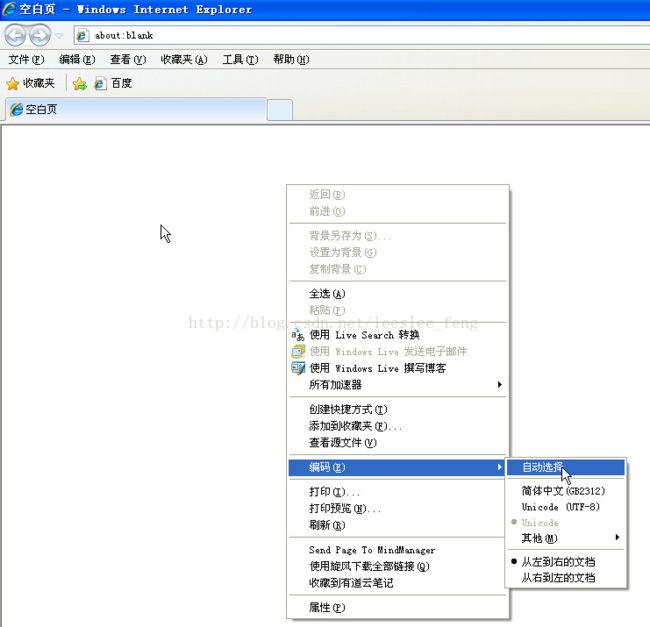Viewport: 650px width, 627px height.
Task: Open the 帮助(H) menu
Action: coord(291,60)
